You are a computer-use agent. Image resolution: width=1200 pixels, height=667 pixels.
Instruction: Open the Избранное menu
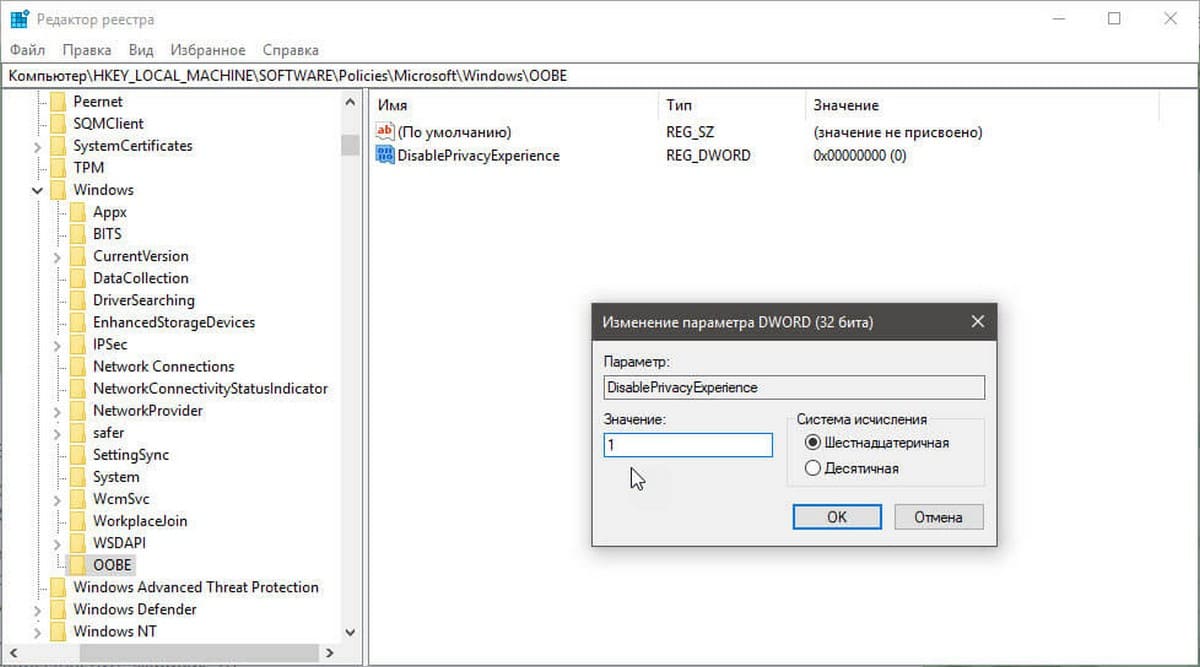click(208, 50)
